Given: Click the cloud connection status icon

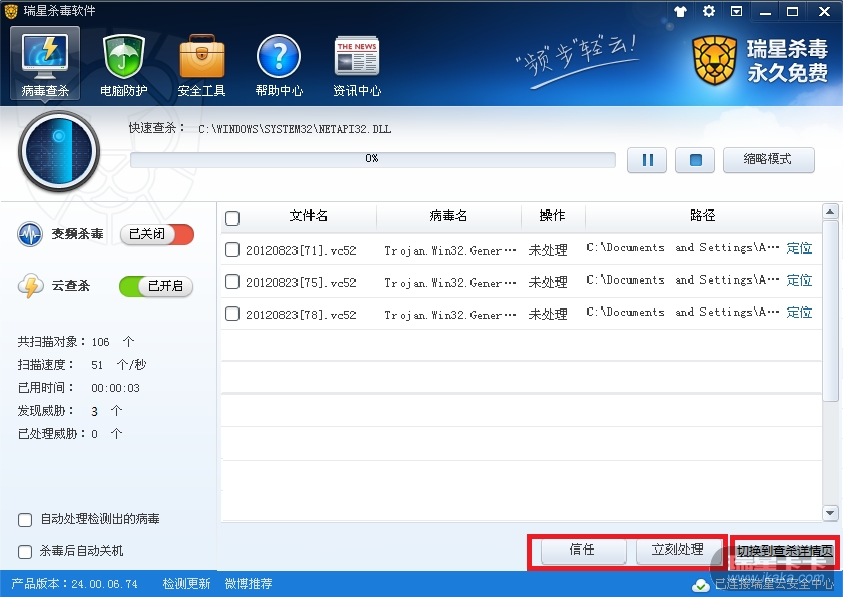Looking at the screenshot, I should tap(701, 585).
